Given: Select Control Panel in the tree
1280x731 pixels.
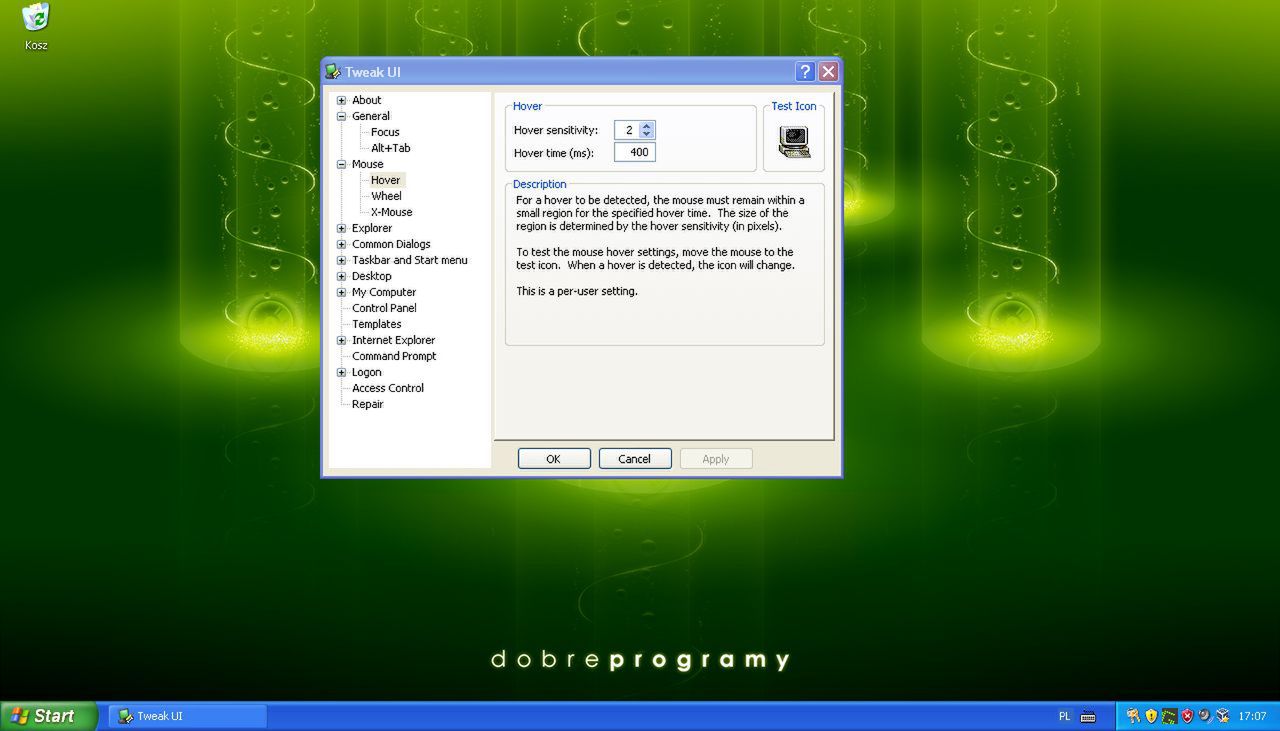Looking at the screenshot, I should 385,308.
